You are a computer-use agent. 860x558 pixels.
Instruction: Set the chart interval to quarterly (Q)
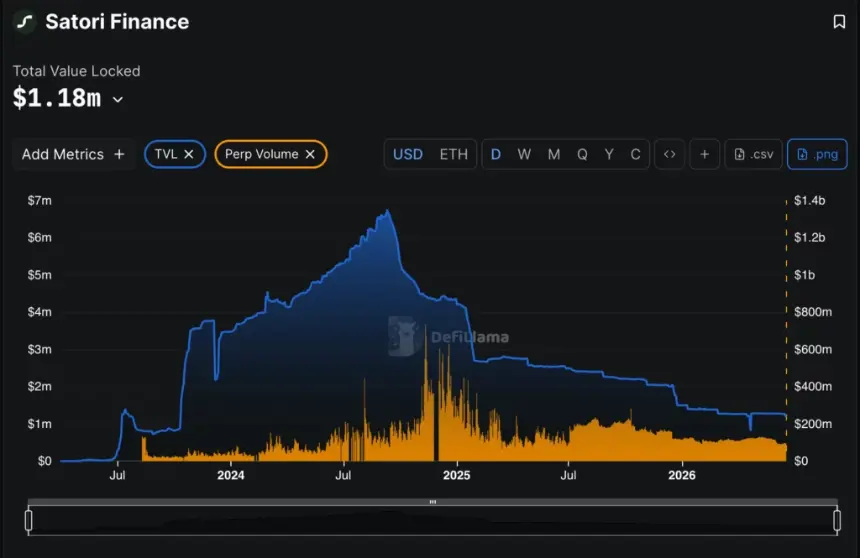pos(582,154)
